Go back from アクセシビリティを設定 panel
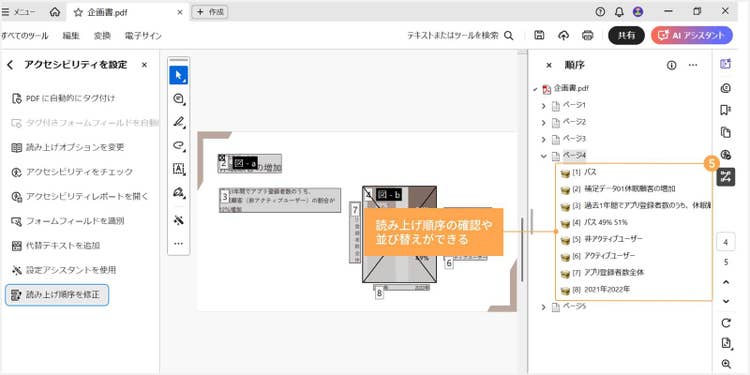 pyautogui.click(x=11, y=65)
